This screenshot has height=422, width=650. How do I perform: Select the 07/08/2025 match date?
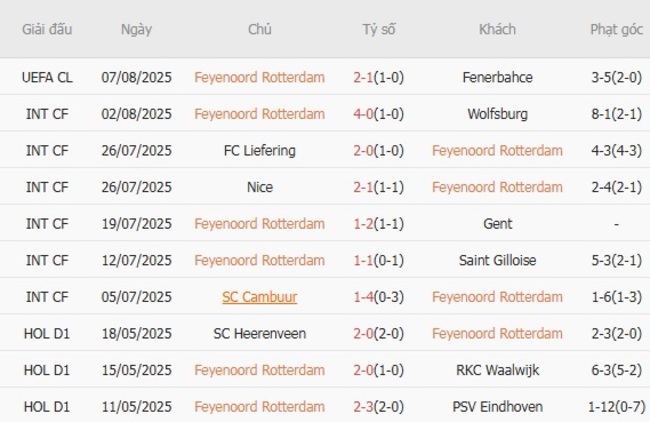(x=136, y=77)
